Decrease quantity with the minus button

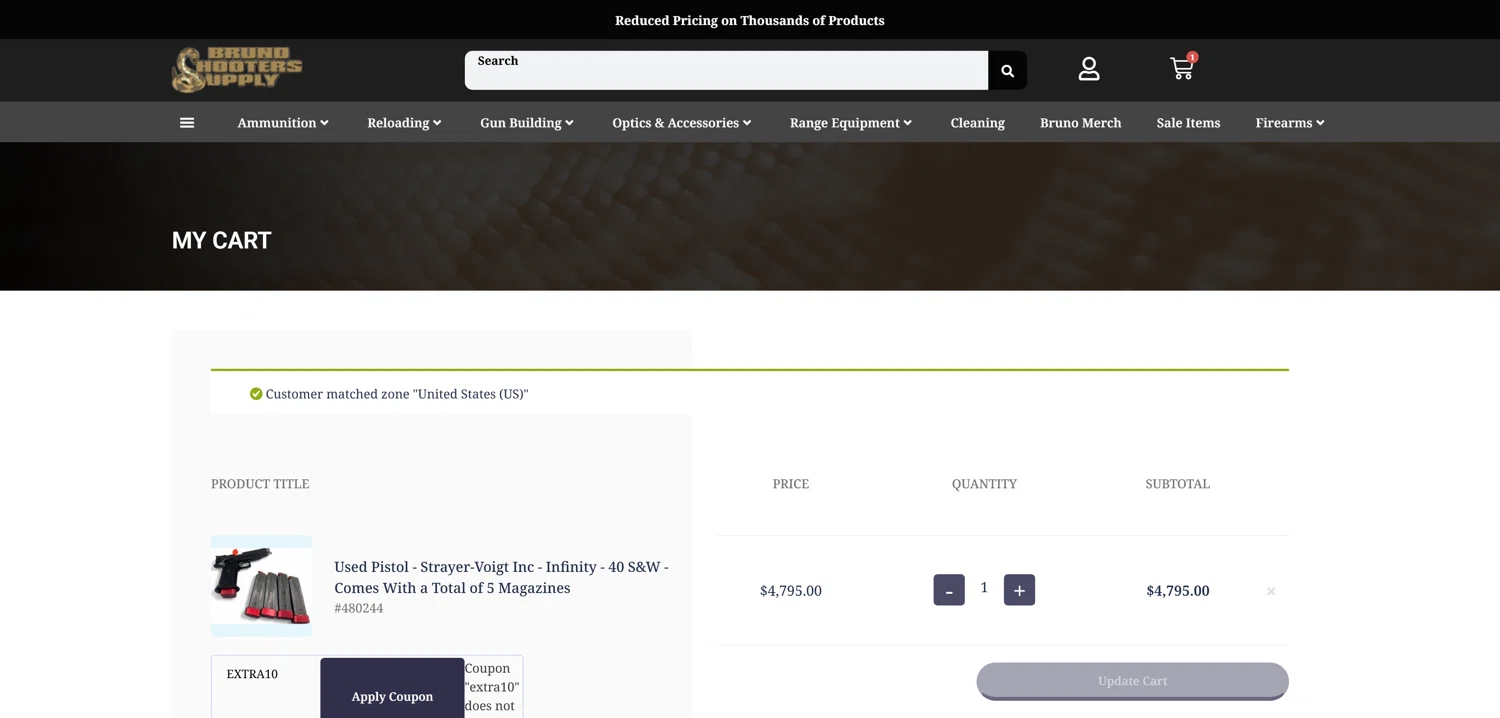click(949, 590)
